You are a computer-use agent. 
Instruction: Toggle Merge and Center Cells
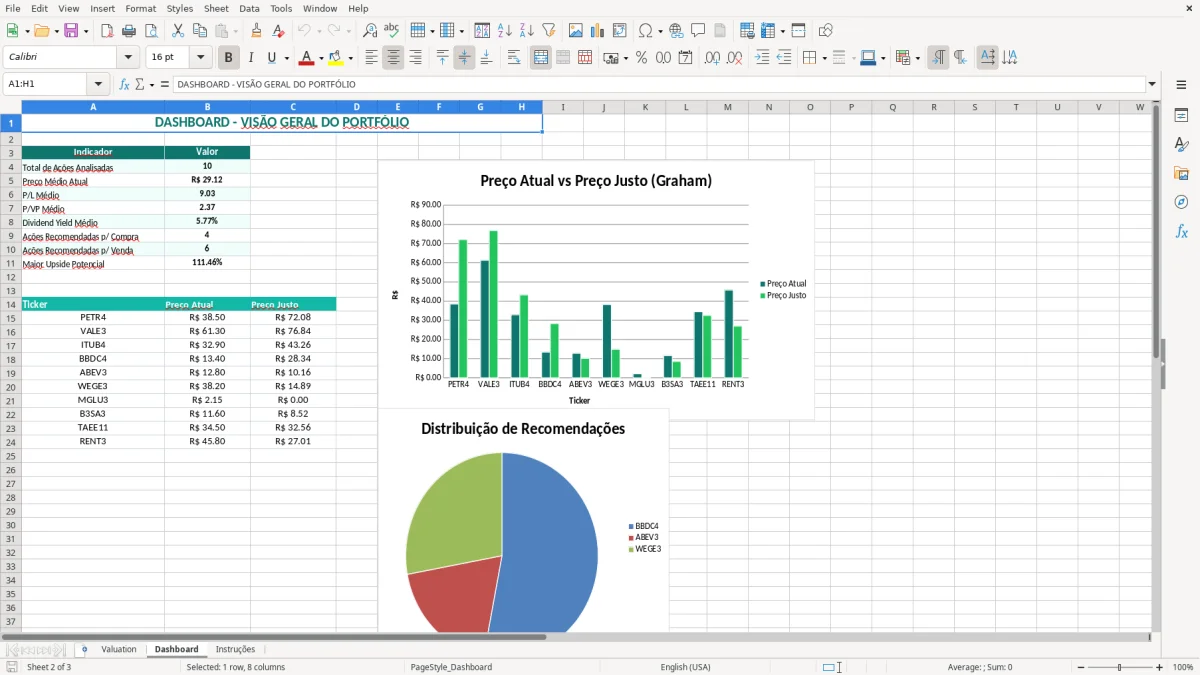click(x=541, y=58)
